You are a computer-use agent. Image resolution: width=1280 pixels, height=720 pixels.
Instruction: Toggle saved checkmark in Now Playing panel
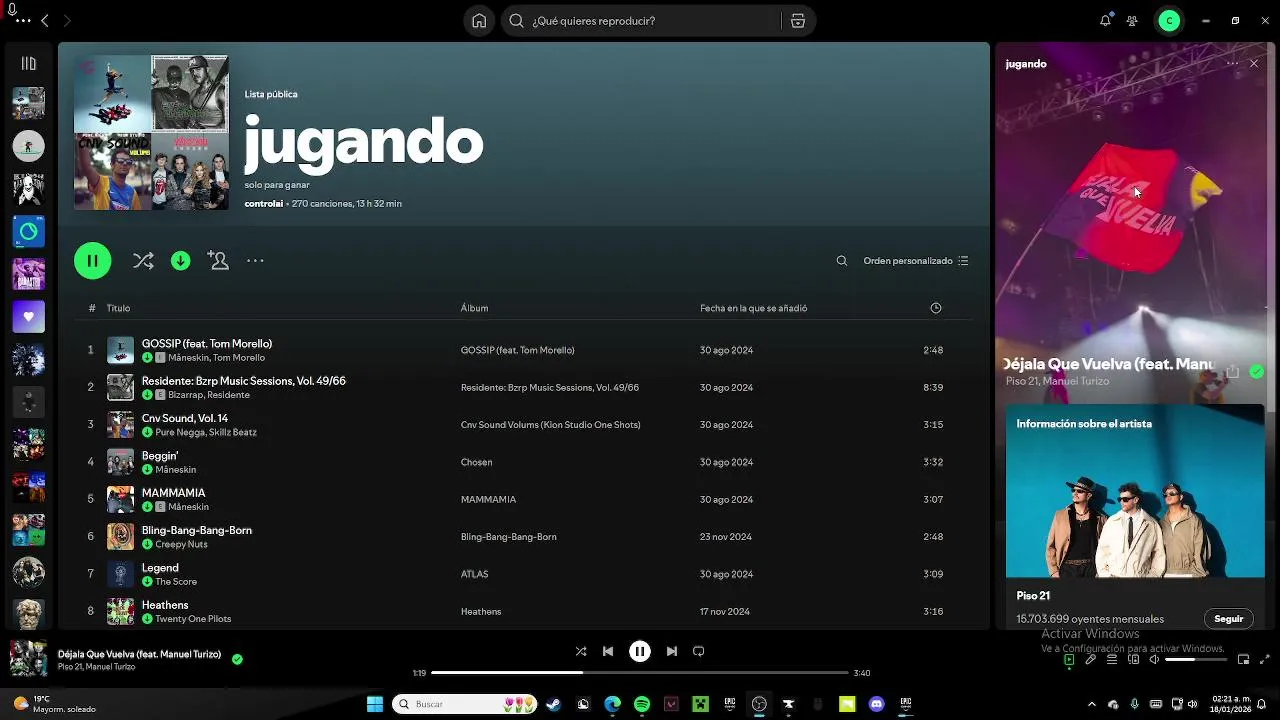point(1257,371)
